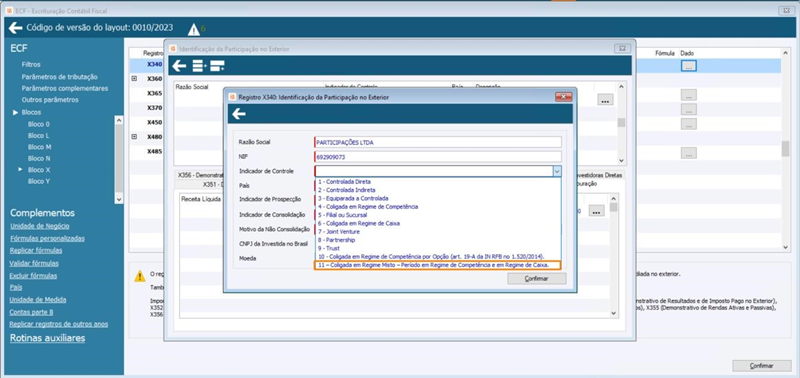Click Confirmar button in main ECF window

tap(762, 366)
